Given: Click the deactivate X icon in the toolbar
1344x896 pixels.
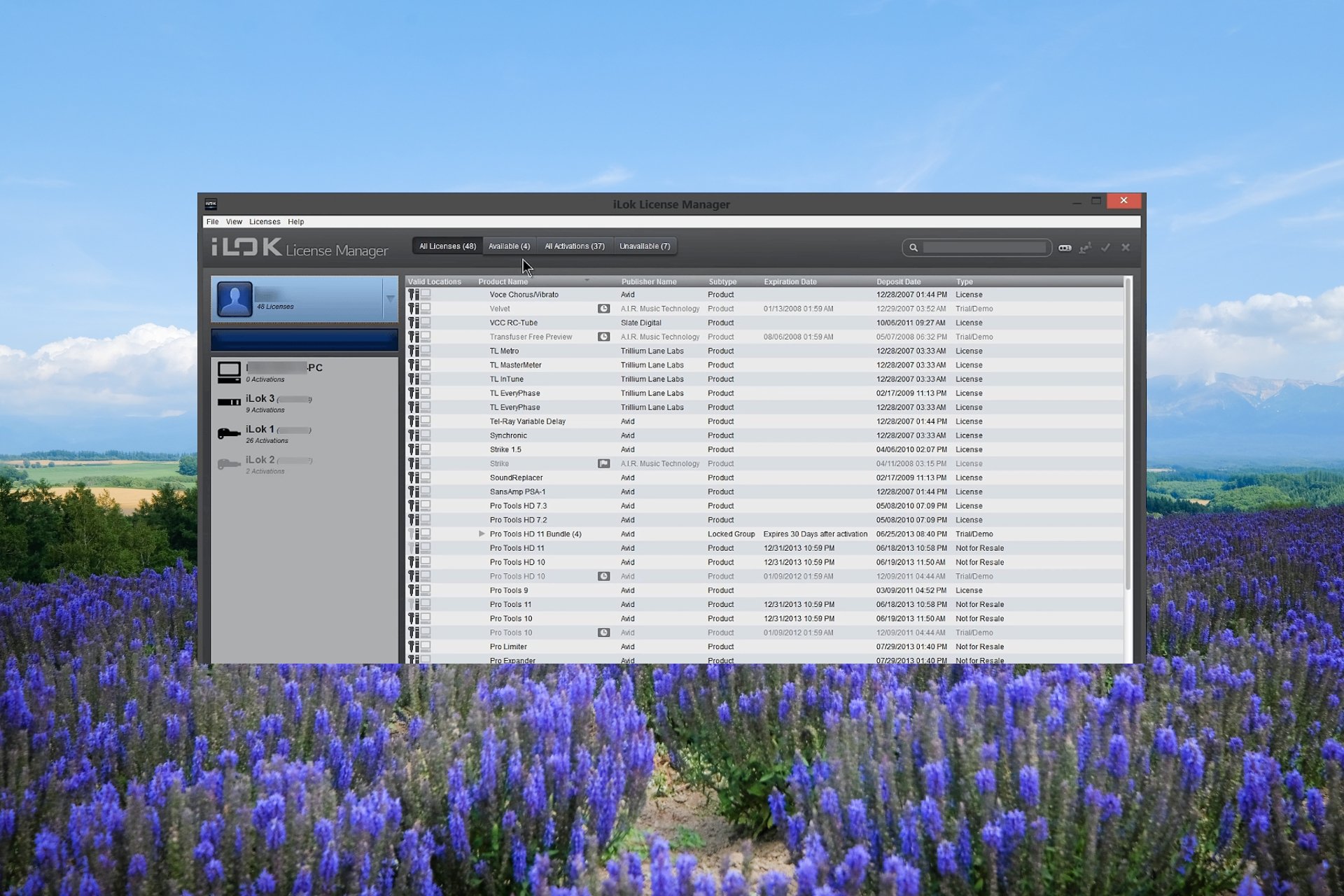Looking at the screenshot, I should pyautogui.click(x=1126, y=248).
